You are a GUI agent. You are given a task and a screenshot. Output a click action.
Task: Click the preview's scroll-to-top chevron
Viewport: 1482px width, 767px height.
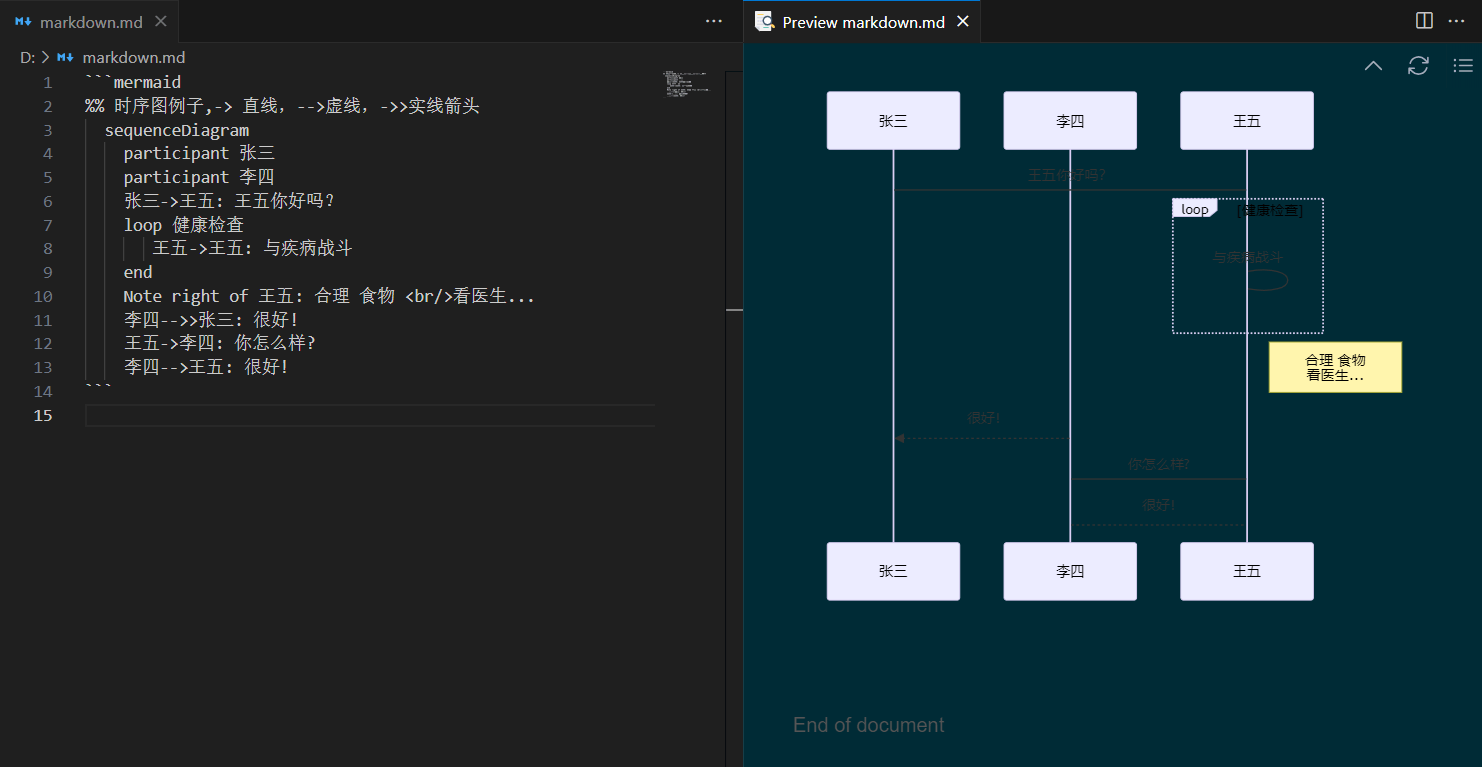1373,66
